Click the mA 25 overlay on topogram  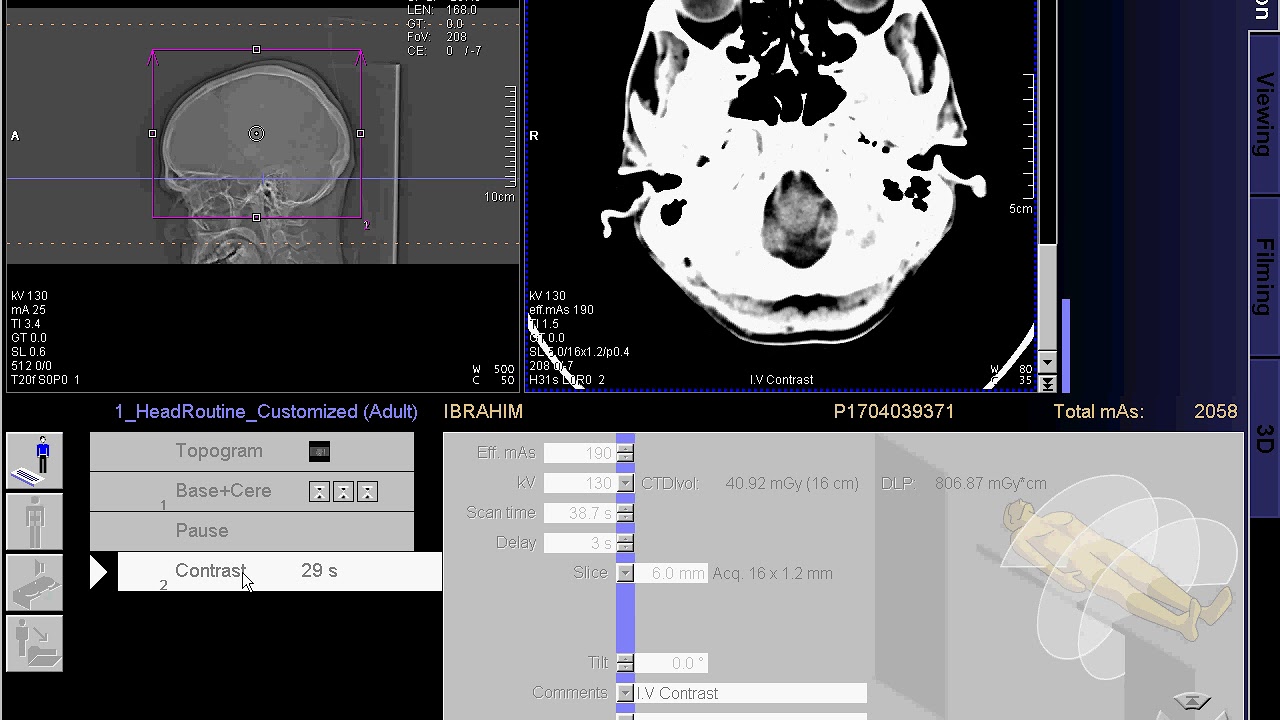click(x=28, y=310)
